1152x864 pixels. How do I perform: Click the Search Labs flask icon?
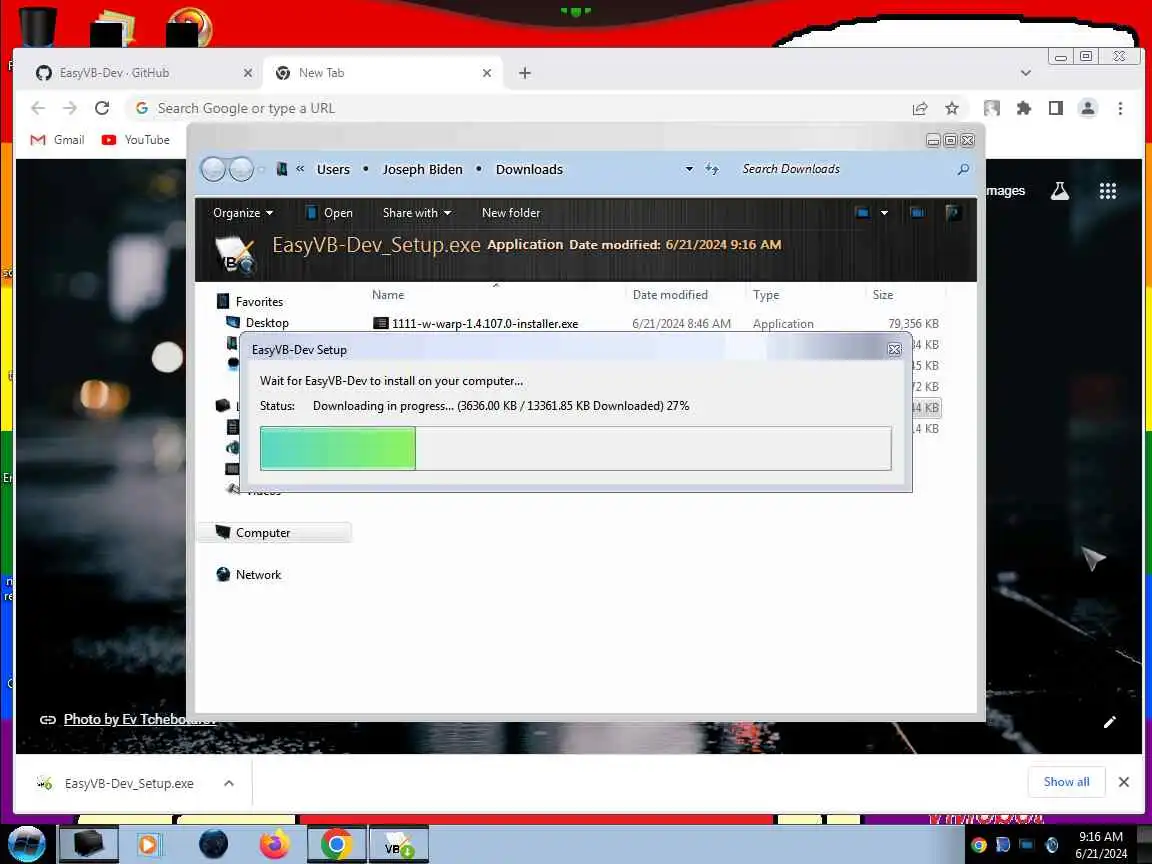pyautogui.click(x=1059, y=191)
